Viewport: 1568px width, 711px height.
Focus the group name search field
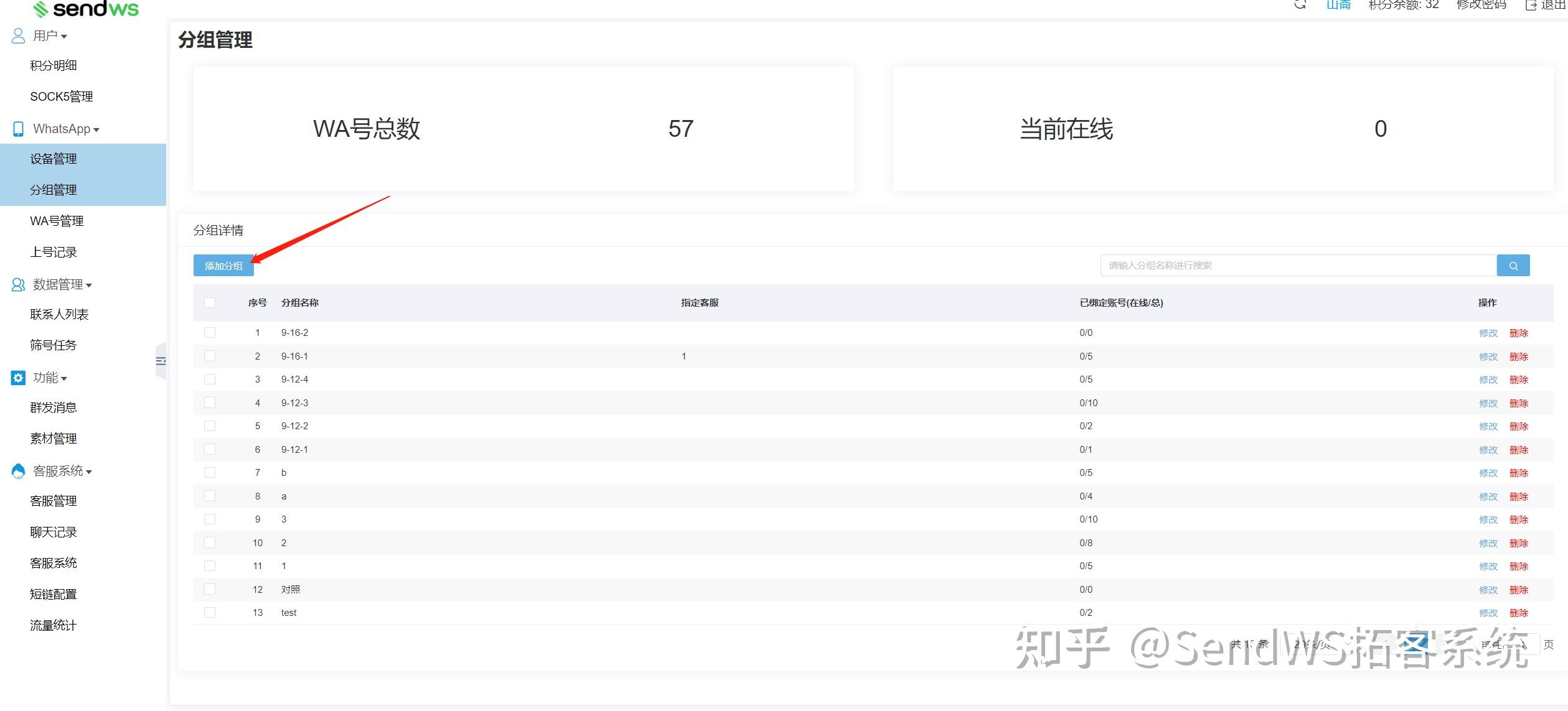click(x=1298, y=266)
